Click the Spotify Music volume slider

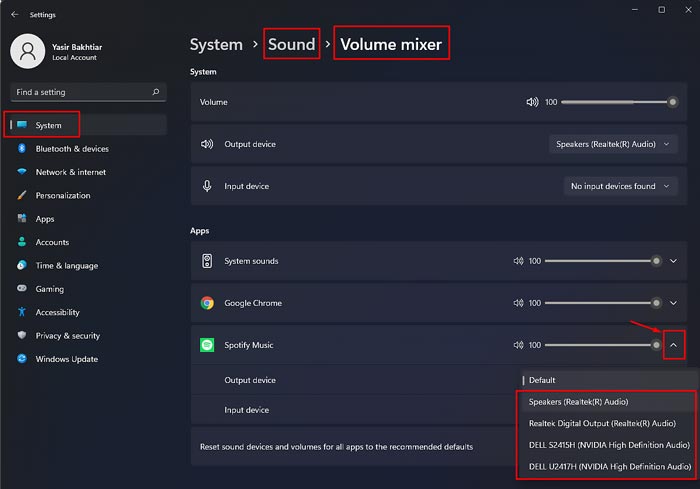tap(603, 345)
